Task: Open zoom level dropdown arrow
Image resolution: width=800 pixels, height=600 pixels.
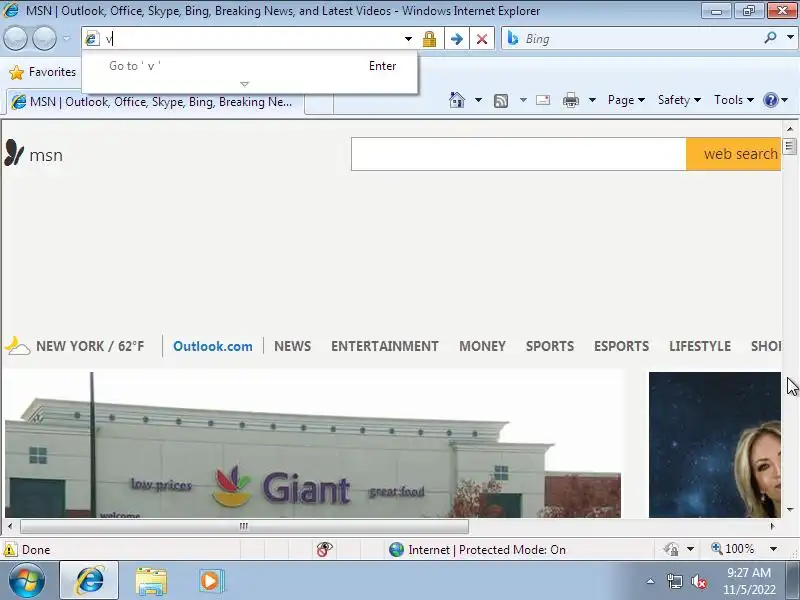Action: 773,549
